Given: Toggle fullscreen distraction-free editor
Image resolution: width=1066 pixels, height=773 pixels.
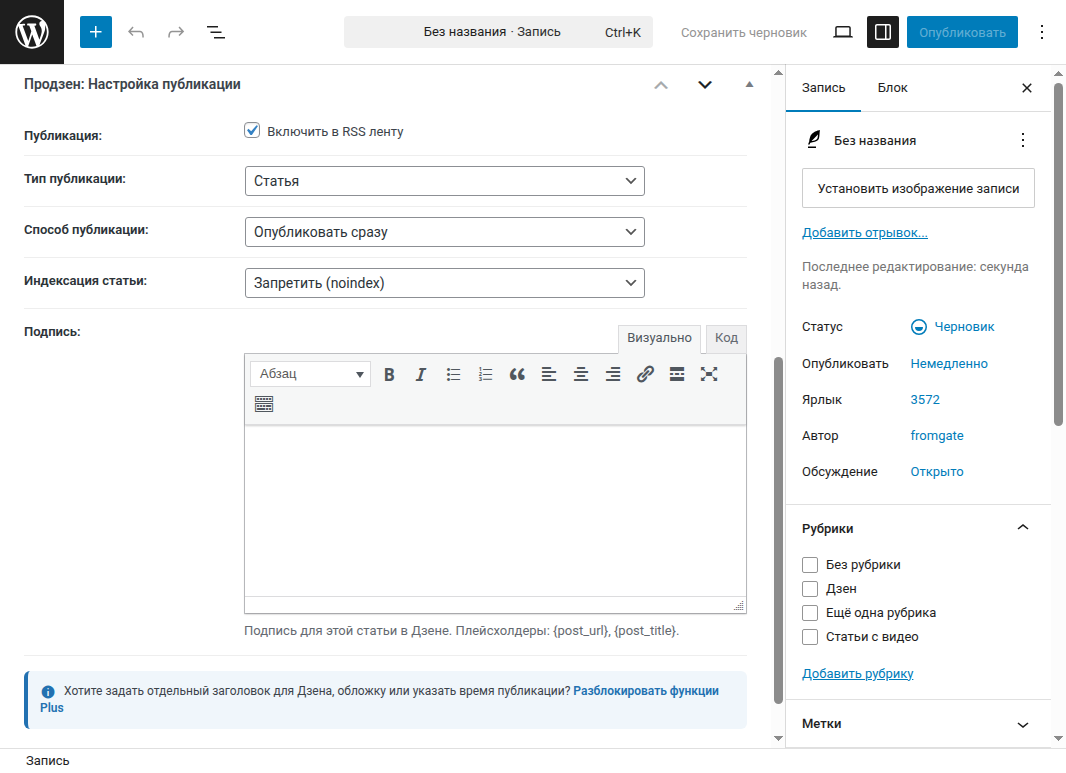Looking at the screenshot, I should (709, 375).
